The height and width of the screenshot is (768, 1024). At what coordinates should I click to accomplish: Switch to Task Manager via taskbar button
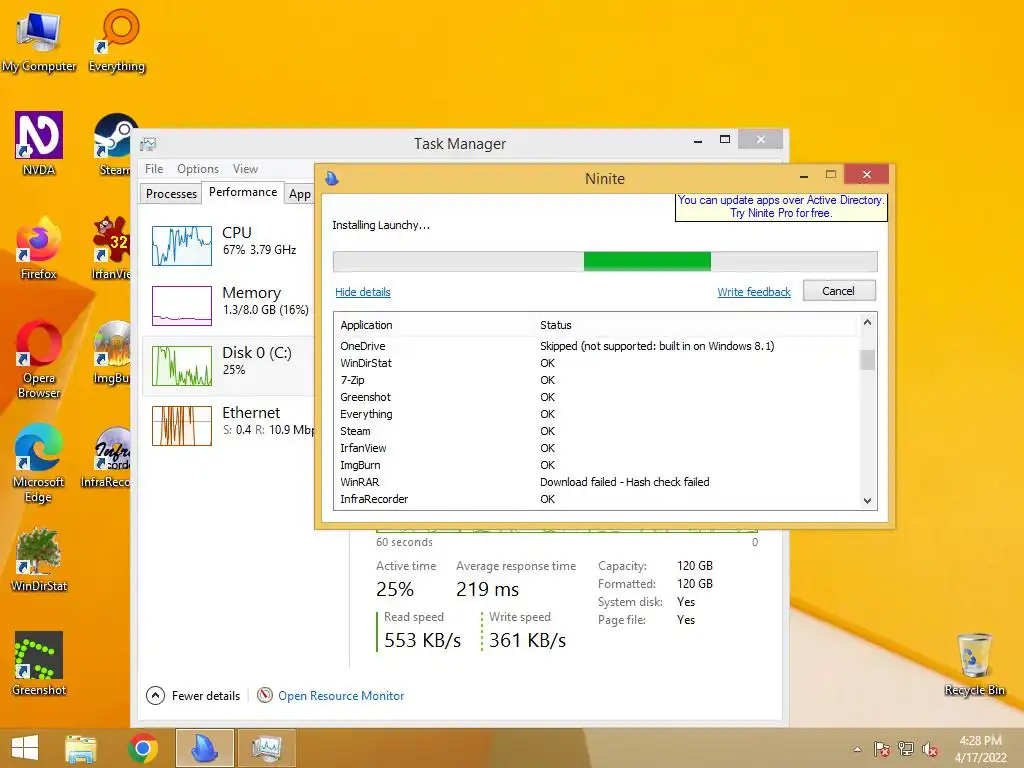click(266, 748)
